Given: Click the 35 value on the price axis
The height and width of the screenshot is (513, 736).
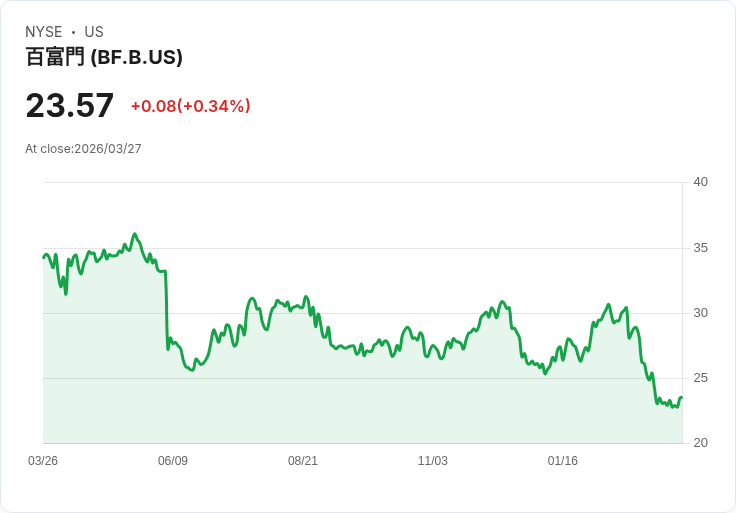Looking at the screenshot, I should [700, 248].
